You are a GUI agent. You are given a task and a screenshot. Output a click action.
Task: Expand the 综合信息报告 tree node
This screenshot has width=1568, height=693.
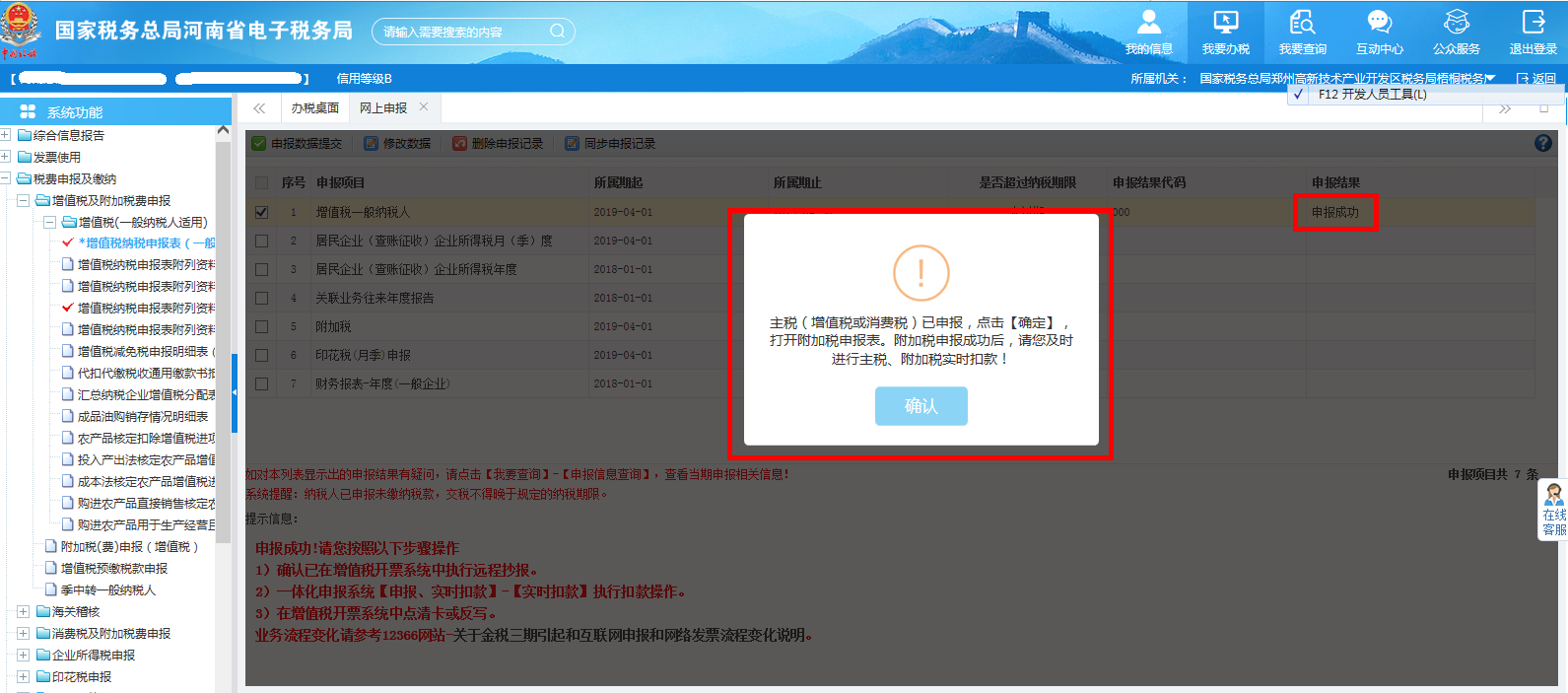(6, 135)
